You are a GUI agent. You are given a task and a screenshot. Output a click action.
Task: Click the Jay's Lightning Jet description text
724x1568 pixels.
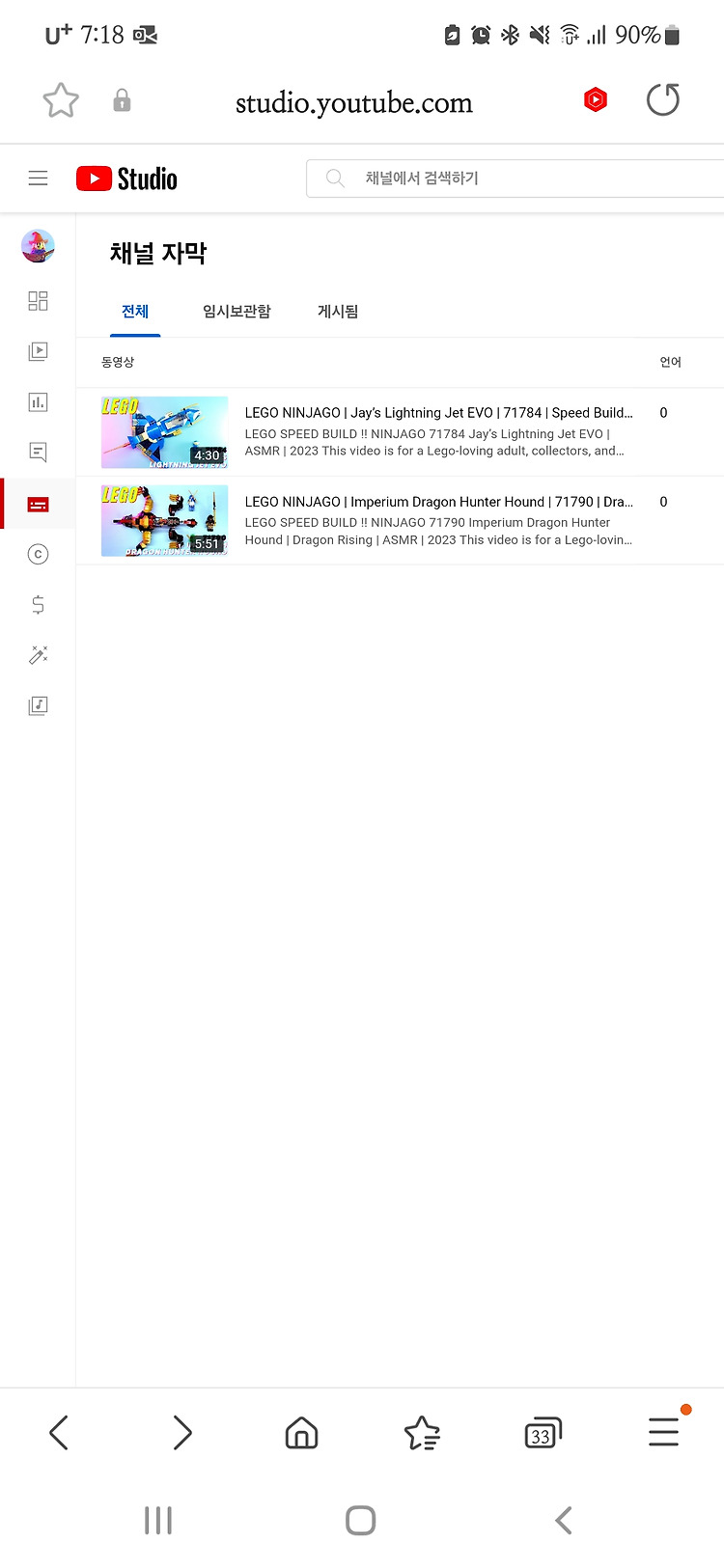click(434, 443)
